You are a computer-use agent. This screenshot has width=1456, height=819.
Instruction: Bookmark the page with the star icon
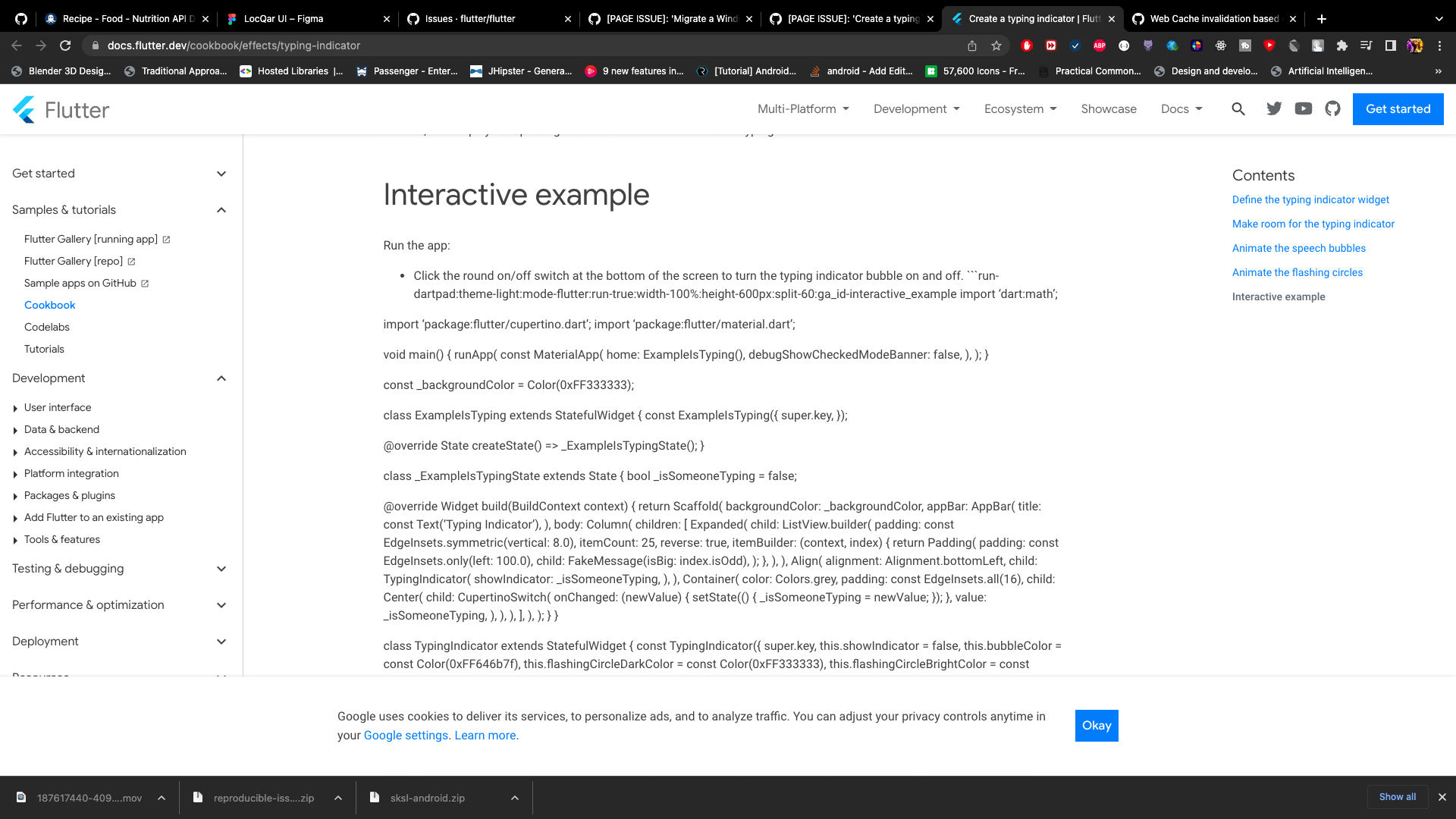tap(996, 45)
